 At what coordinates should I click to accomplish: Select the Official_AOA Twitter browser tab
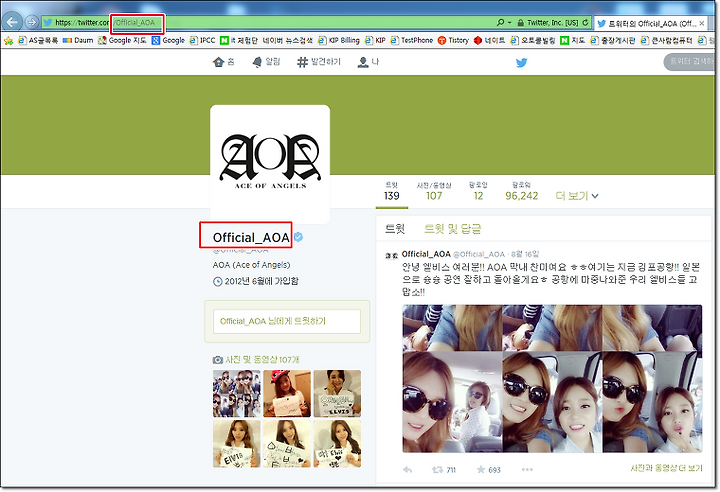point(651,23)
